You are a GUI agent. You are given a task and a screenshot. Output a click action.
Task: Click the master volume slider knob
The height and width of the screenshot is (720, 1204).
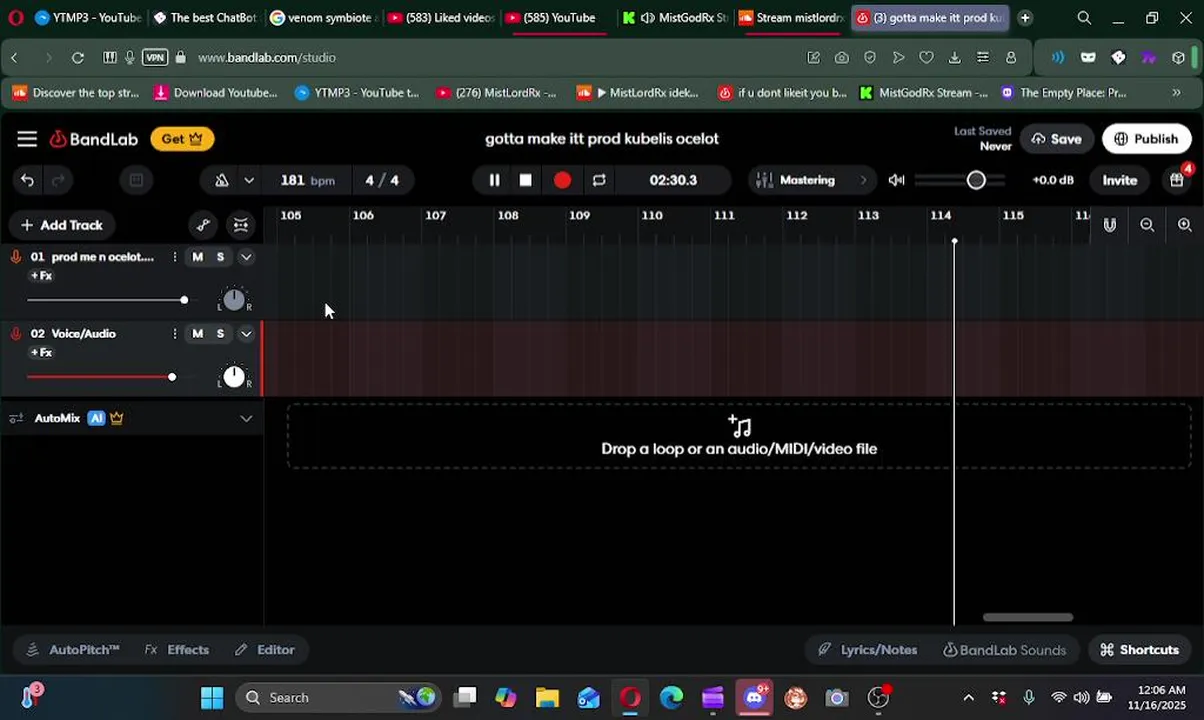976,180
